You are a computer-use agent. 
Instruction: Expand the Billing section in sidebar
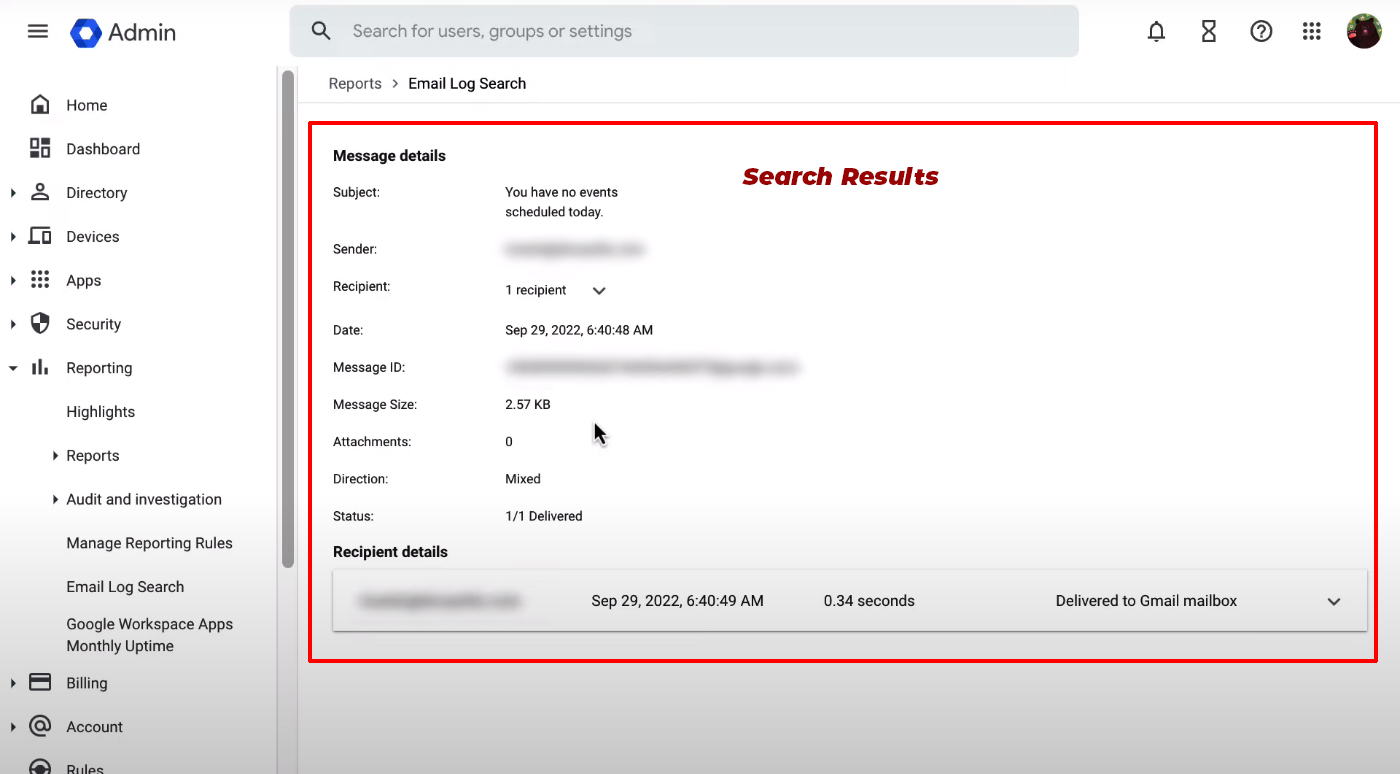tap(14, 683)
